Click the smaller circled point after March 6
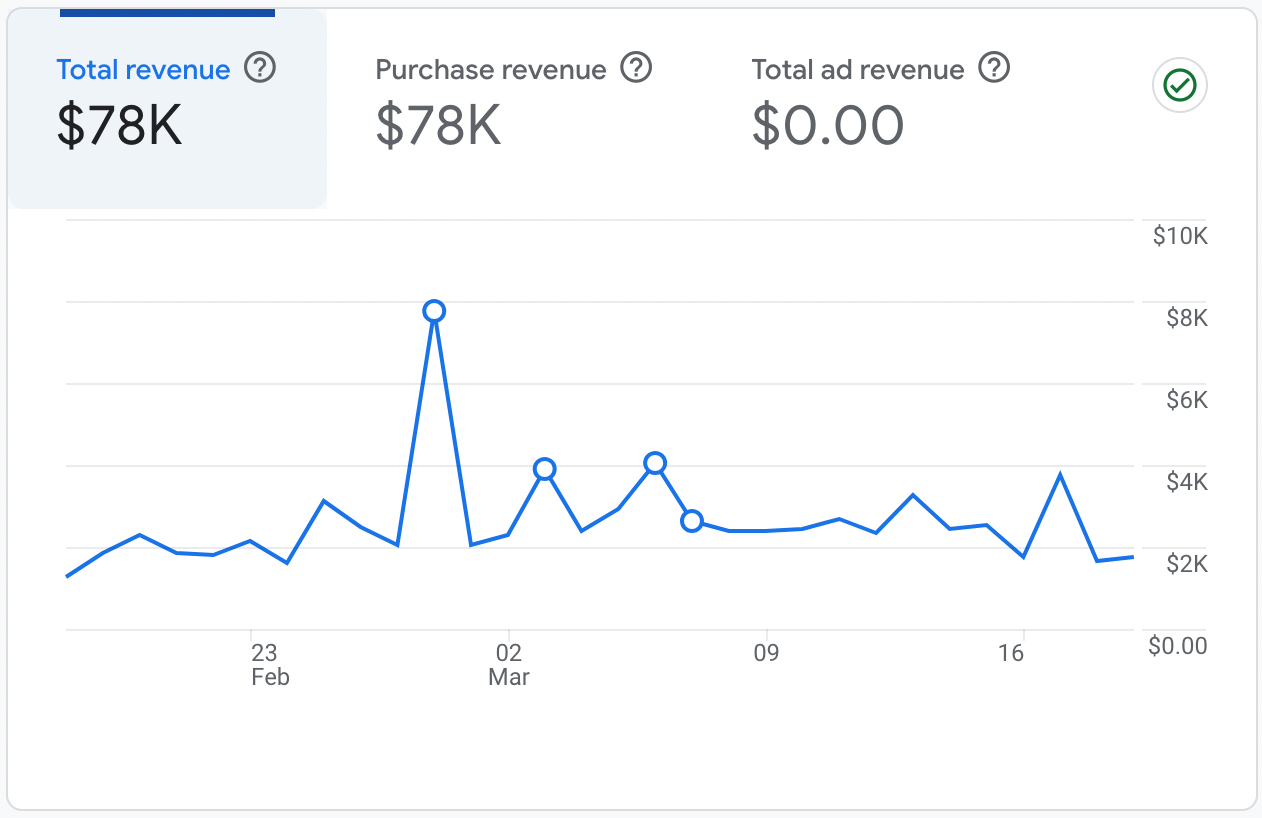This screenshot has height=818, width=1262. [691, 521]
